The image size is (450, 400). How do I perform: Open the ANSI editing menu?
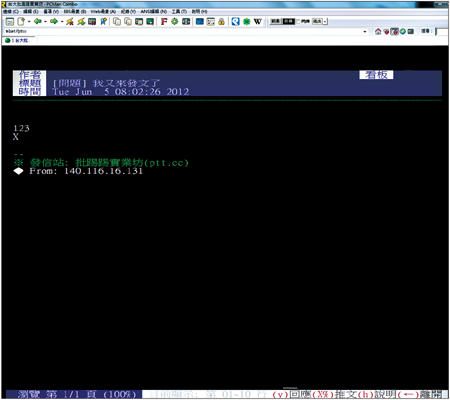pyautogui.click(x=153, y=11)
